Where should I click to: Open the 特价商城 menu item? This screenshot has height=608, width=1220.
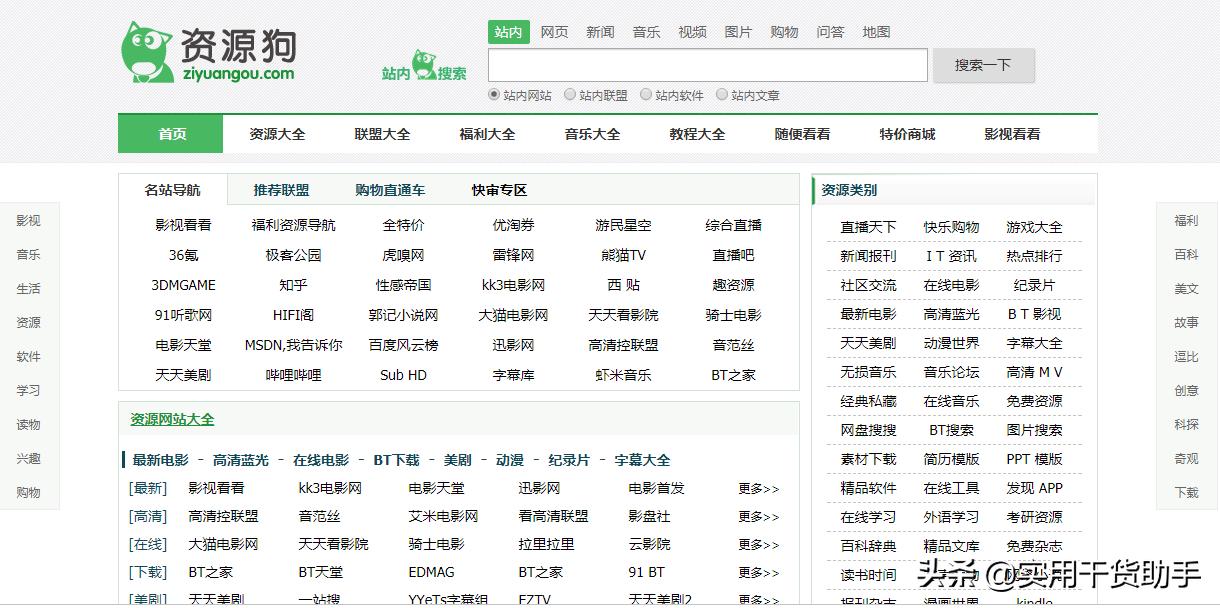click(906, 132)
